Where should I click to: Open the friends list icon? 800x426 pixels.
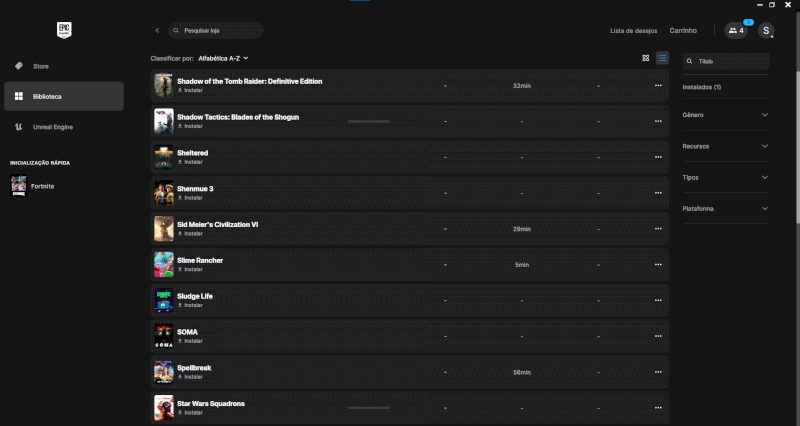(x=737, y=31)
